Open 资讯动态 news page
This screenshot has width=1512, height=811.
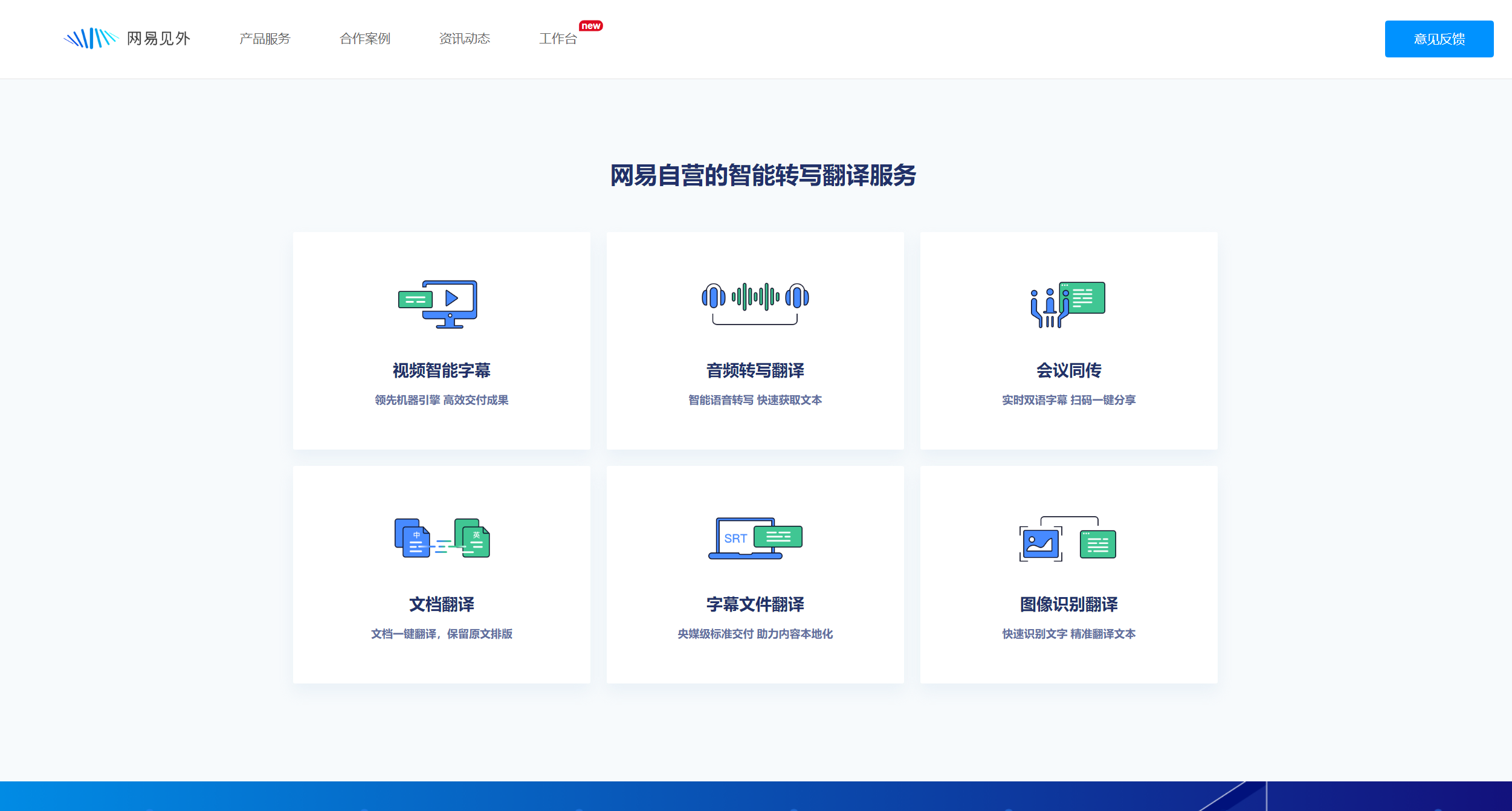click(x=465, y=38)
